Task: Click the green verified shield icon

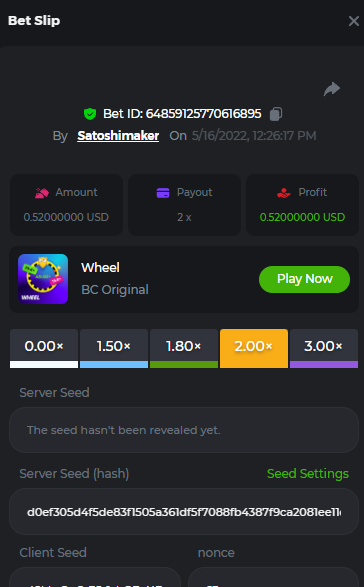Action: click(90, 114)
